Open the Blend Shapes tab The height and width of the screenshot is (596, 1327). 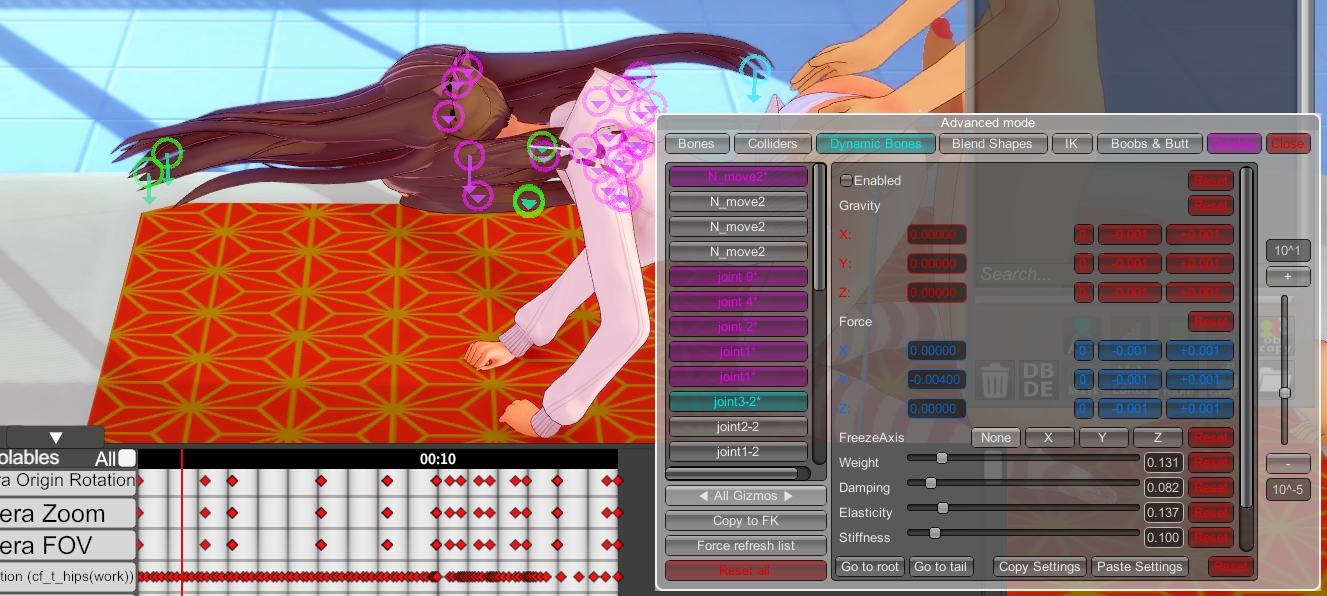point(992,144)
